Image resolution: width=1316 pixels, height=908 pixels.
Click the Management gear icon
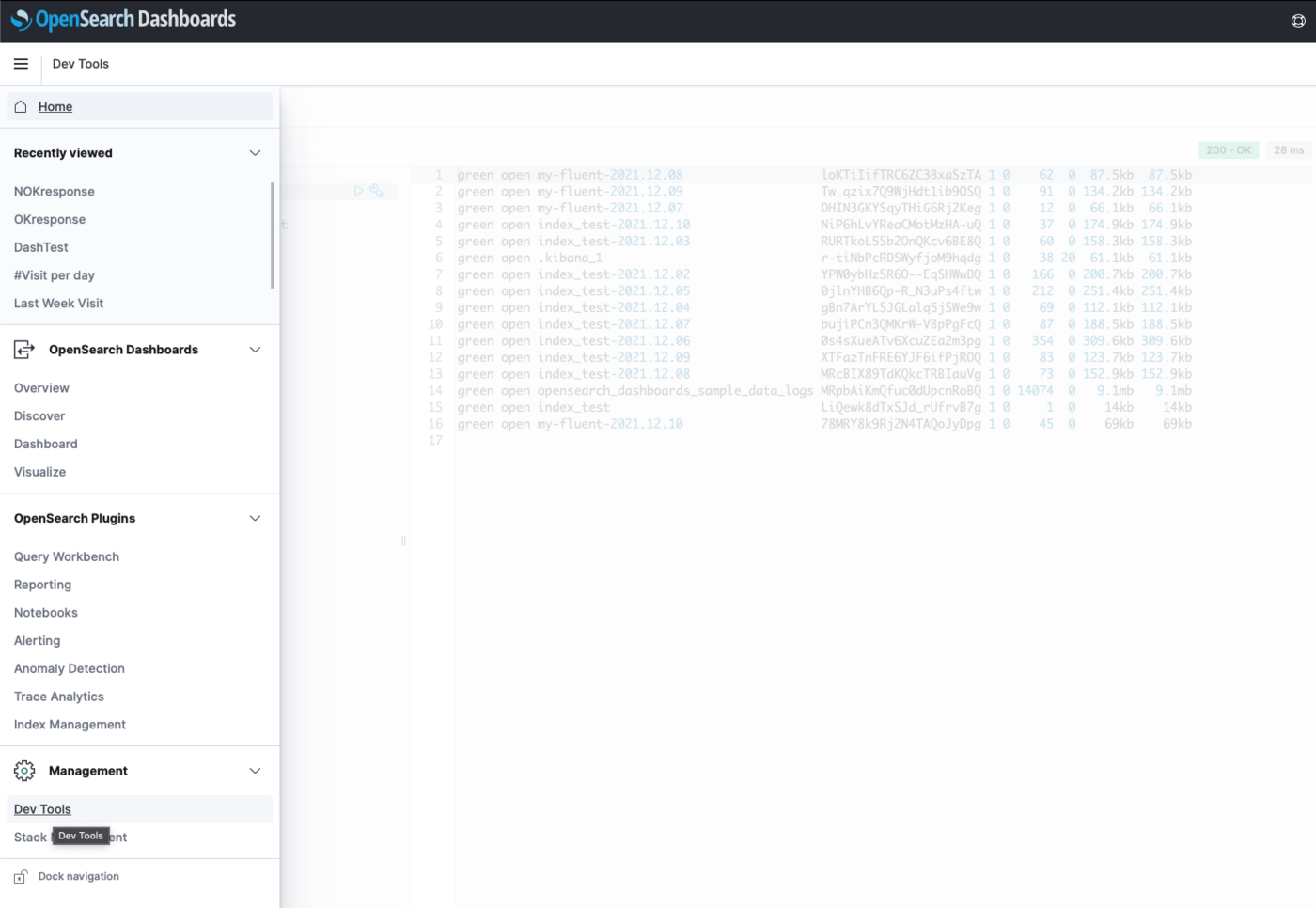click(x=23, y=770)
